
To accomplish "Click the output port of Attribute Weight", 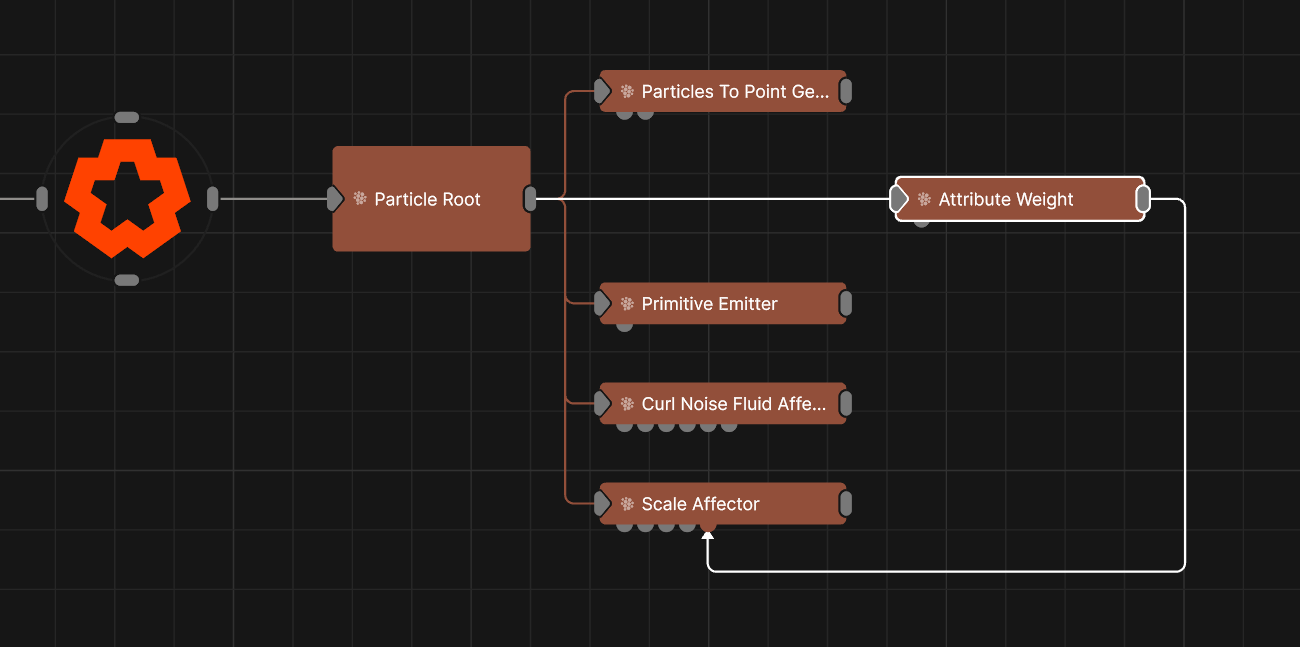I will coord(1143,199).
